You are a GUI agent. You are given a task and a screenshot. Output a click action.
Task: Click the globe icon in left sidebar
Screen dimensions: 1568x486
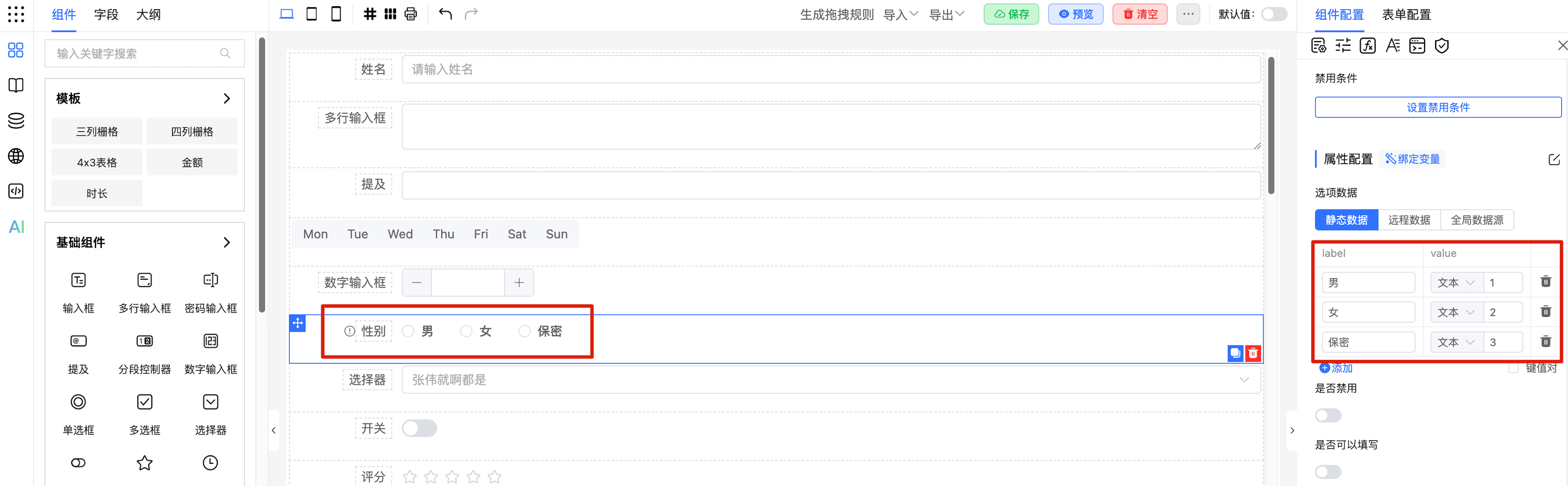pos(17,156)
